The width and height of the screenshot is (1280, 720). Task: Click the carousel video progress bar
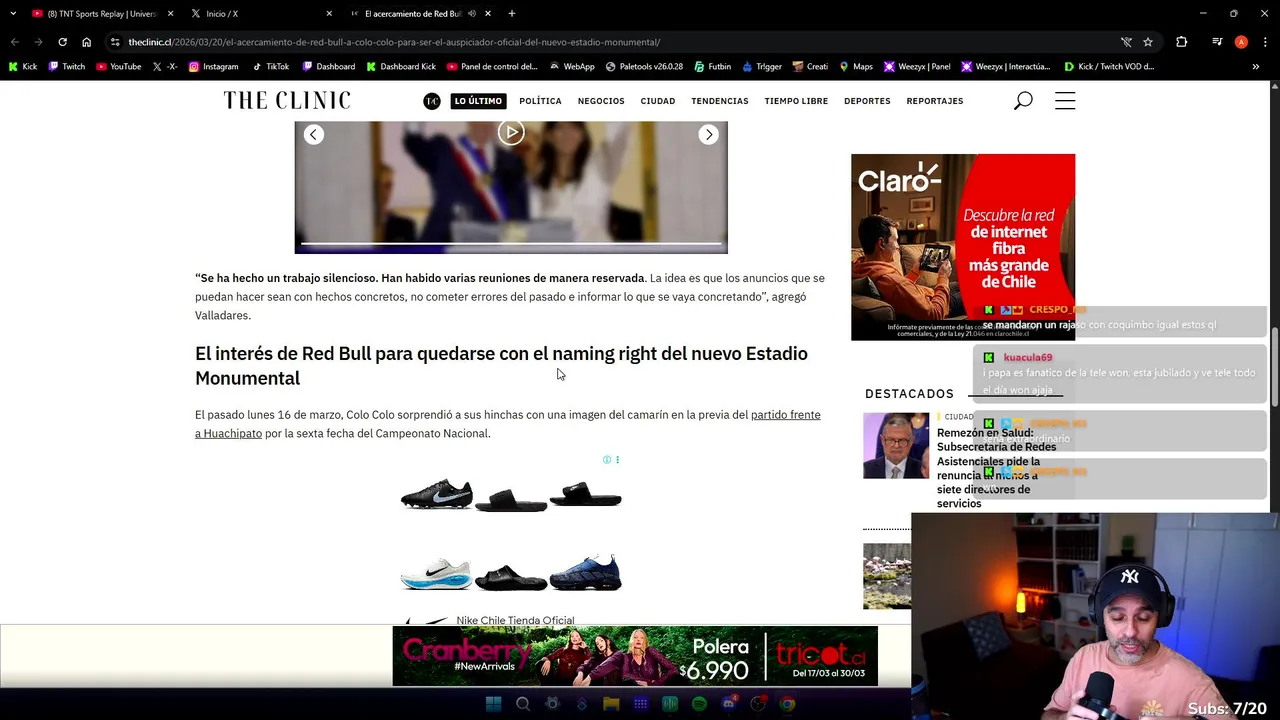(x=511, y=243)
